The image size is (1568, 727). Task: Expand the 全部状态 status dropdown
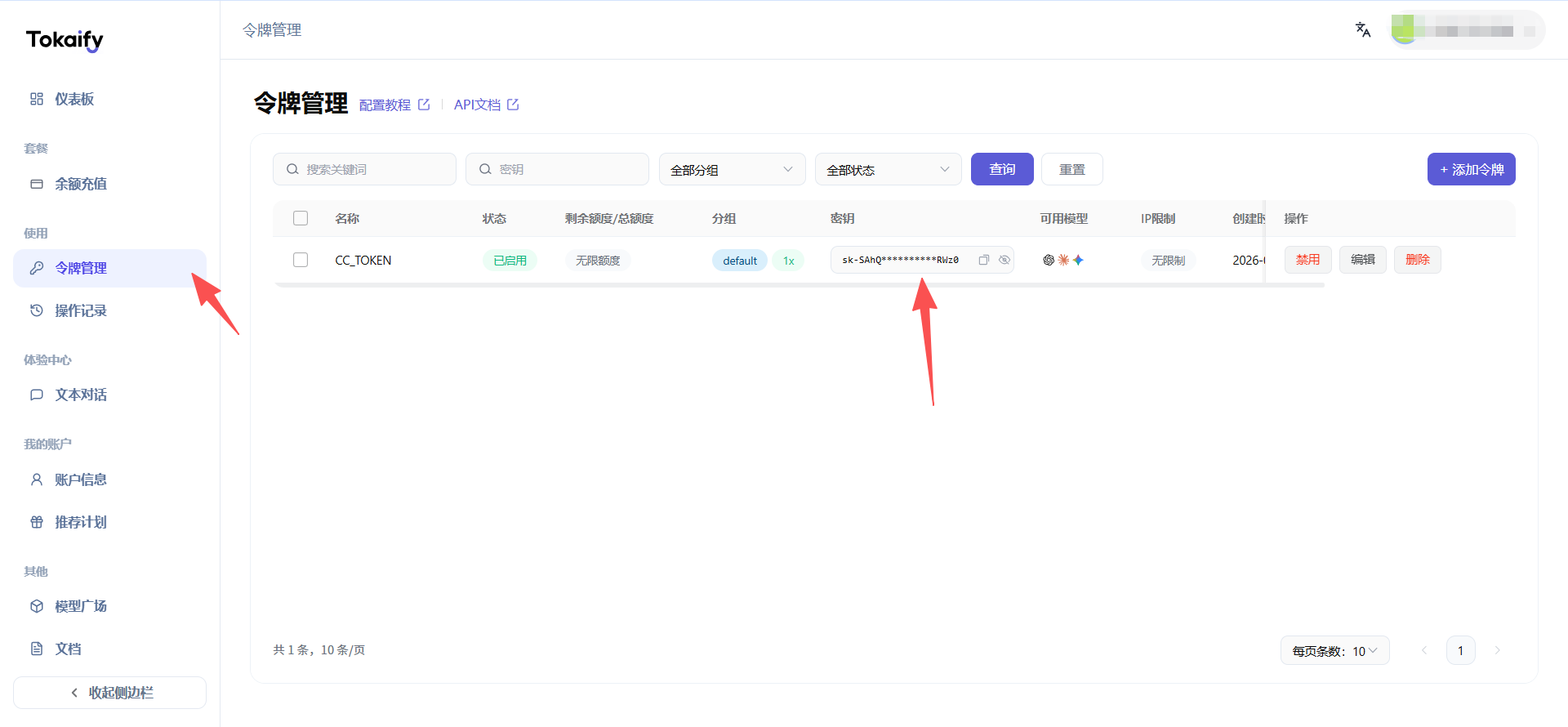(888, 169)
